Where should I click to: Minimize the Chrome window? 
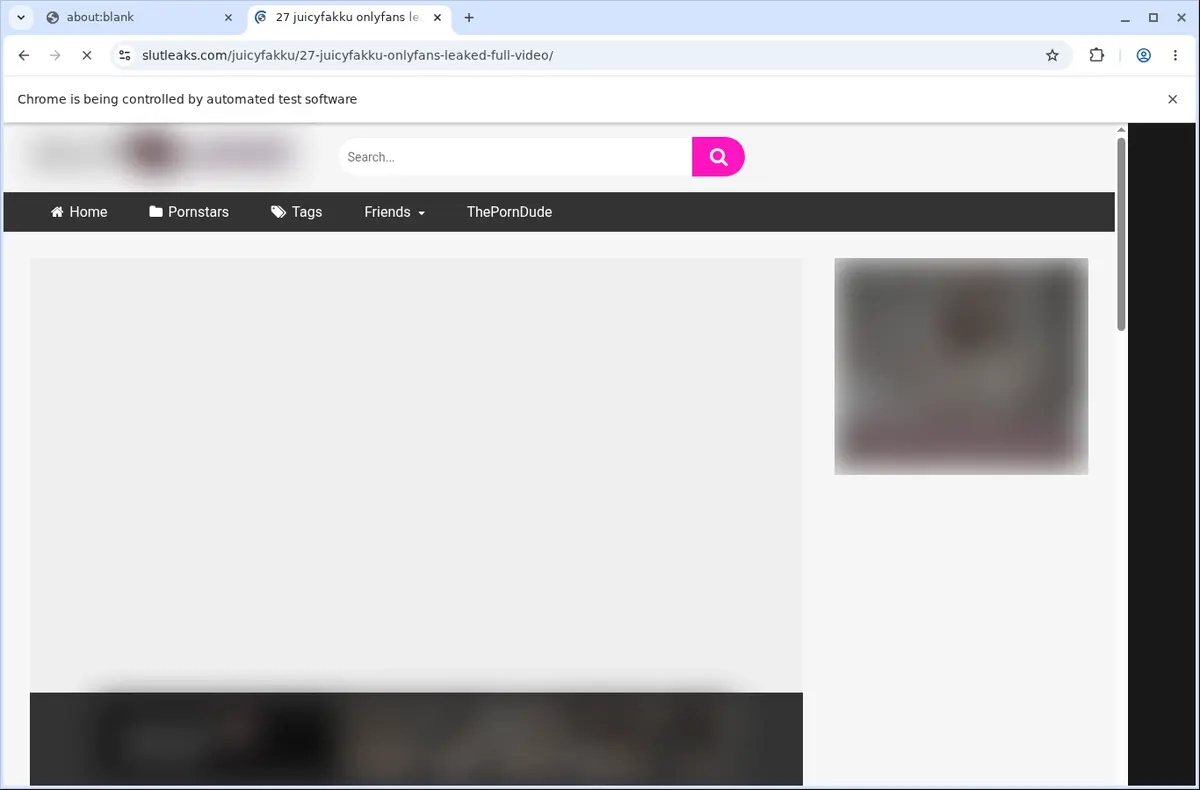tap(1126, 17)
